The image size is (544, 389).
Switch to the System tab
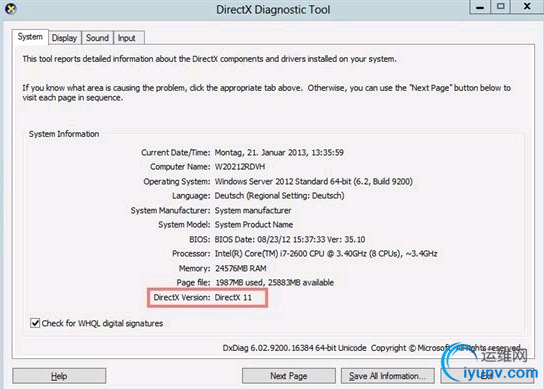click(x=30, y=37)
